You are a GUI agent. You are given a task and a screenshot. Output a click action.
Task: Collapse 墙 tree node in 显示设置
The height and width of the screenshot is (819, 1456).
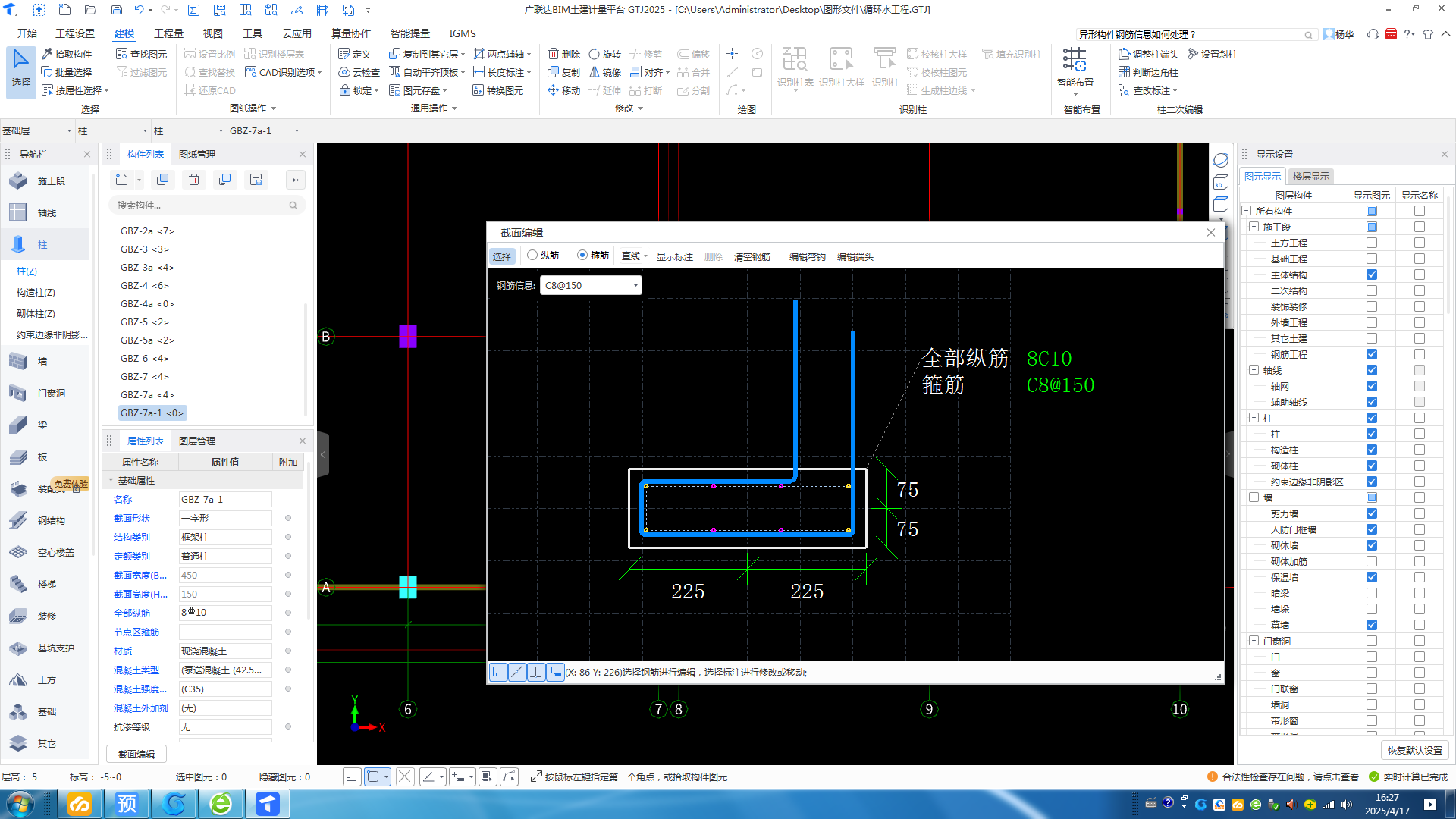tap(1254, 497)
